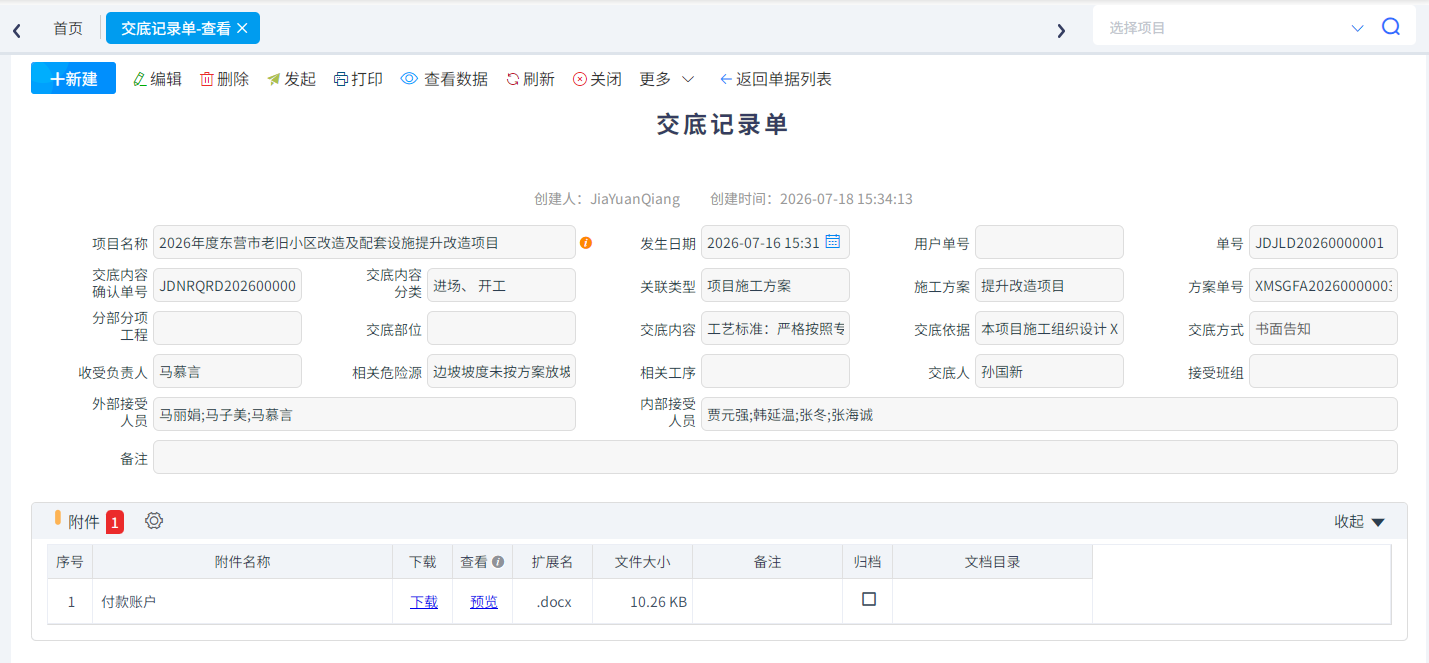
Task: Click the 发起 send toolbar item
Action: click(x=291, y=79)
